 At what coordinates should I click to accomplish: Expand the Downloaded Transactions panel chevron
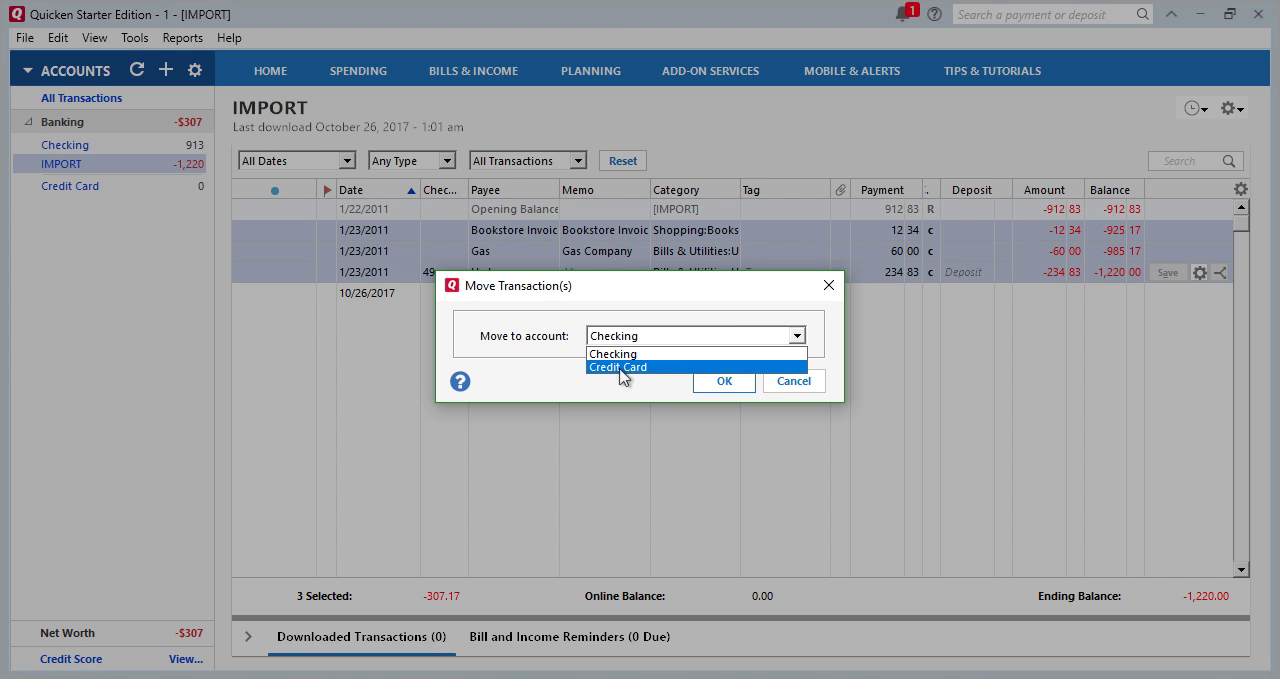point(248,636)
